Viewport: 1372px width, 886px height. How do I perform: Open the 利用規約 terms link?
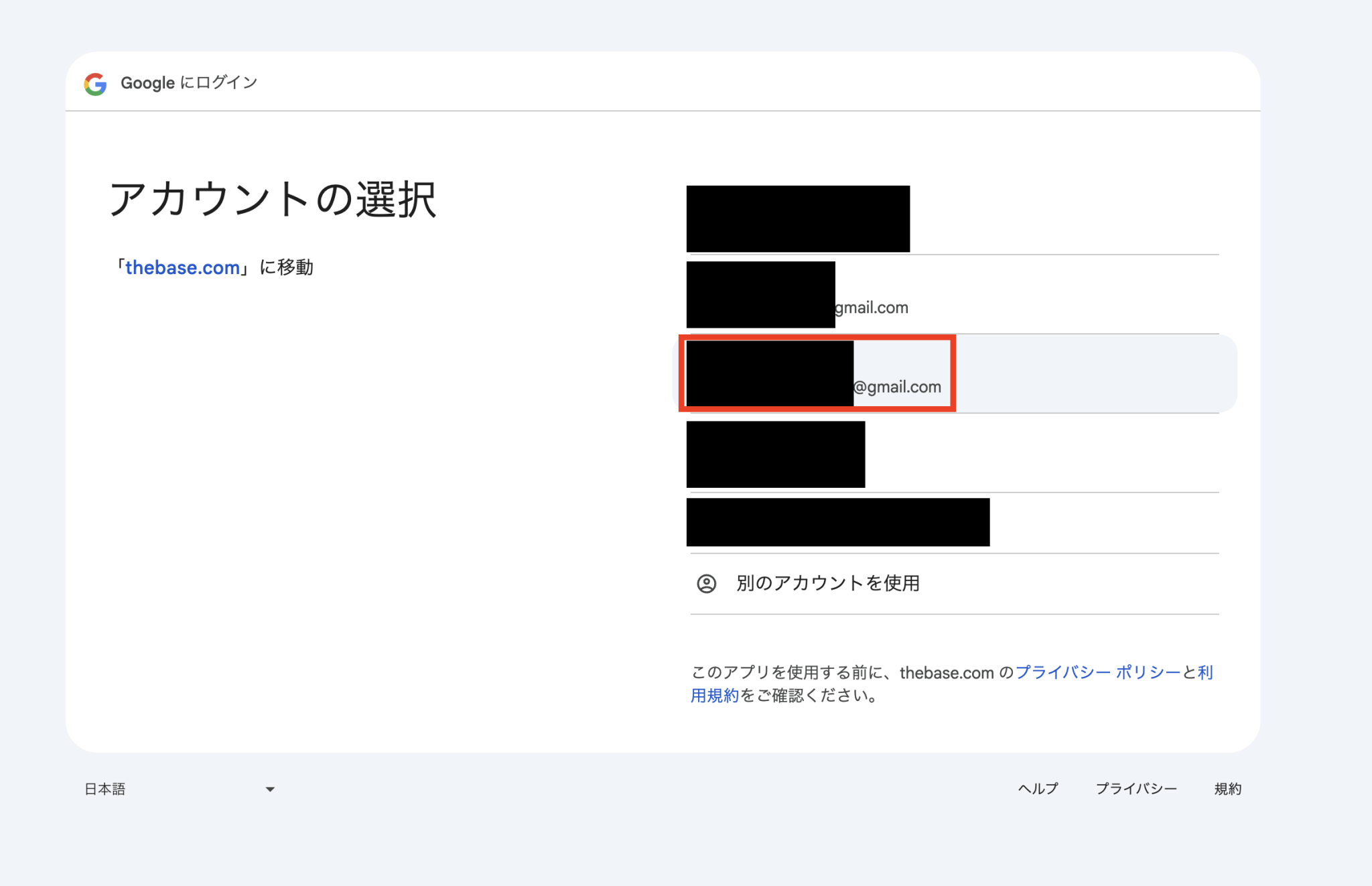click(x=714, y=696)
